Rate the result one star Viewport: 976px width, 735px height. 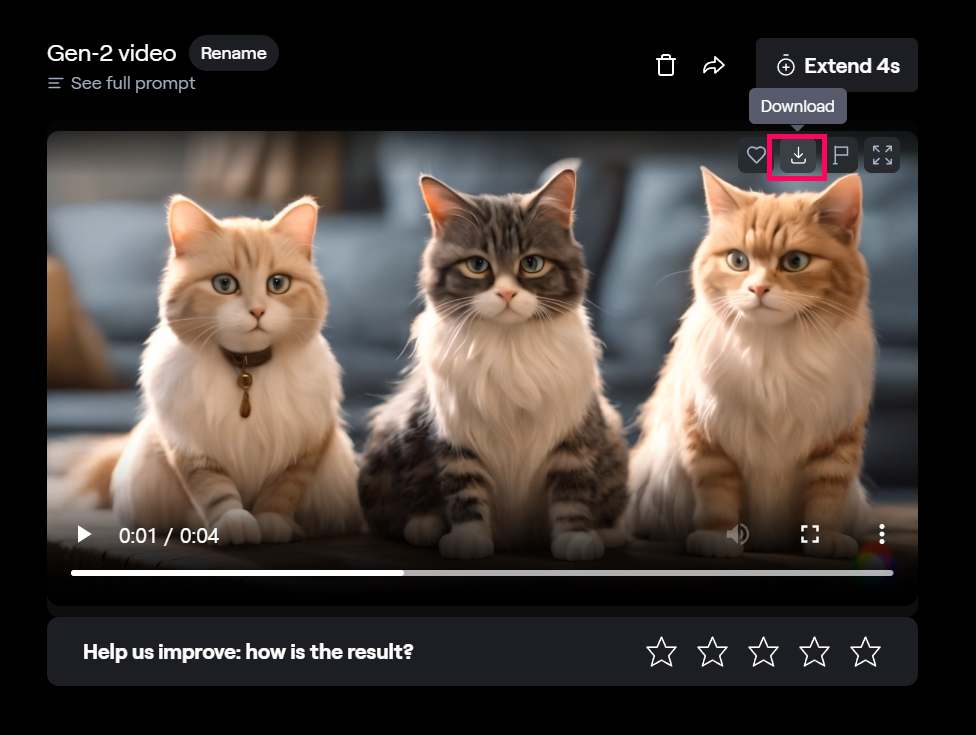(661, 652)
